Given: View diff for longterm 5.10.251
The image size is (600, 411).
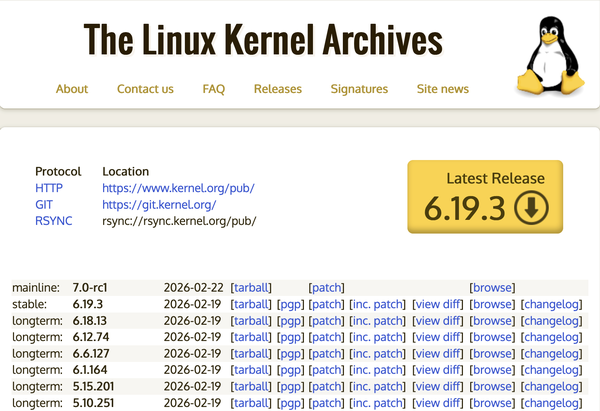Looking at the screenshot, I should tap(438, 403).
